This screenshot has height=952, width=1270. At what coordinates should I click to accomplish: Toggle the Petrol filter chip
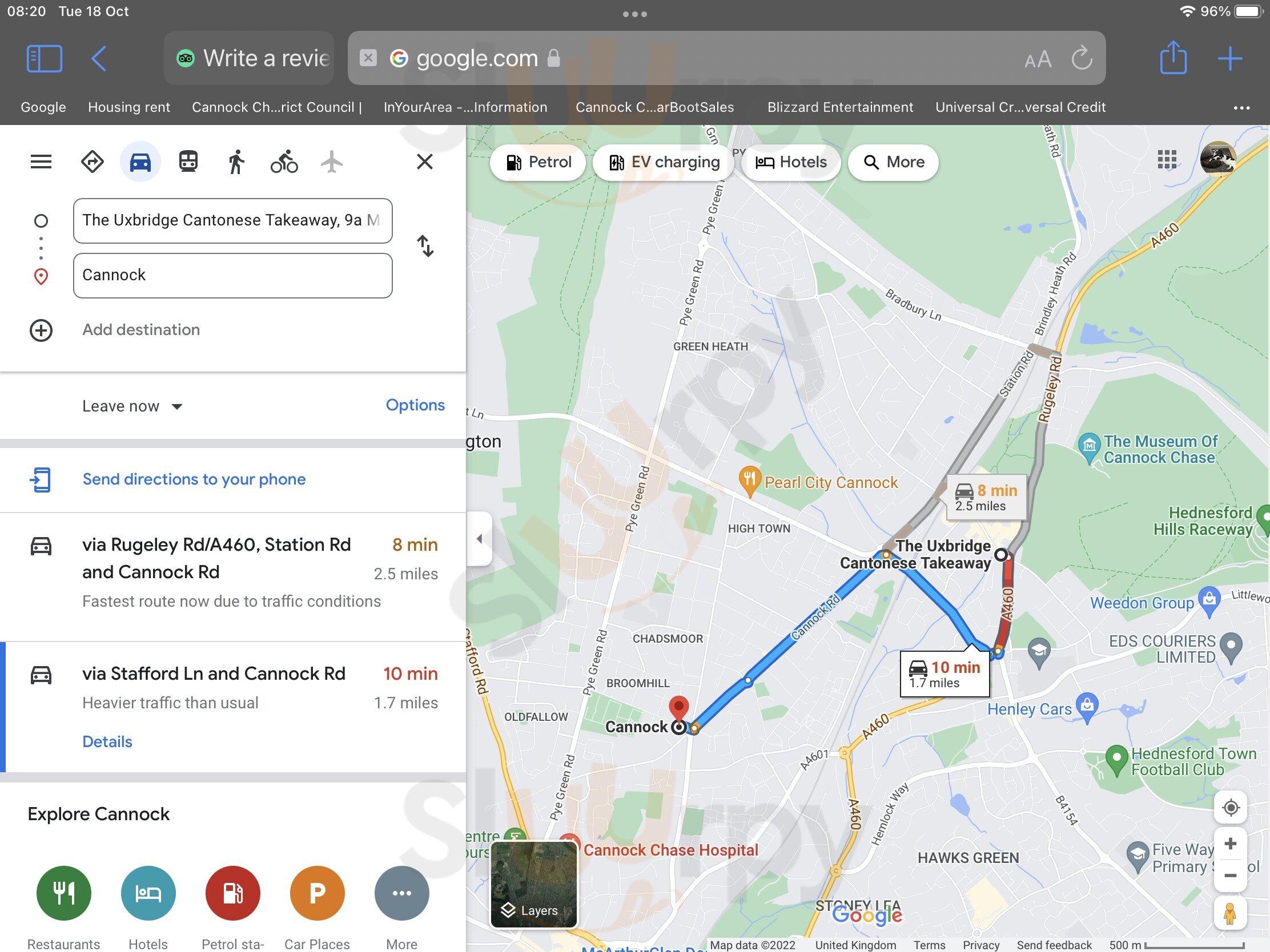pos(538,163)
